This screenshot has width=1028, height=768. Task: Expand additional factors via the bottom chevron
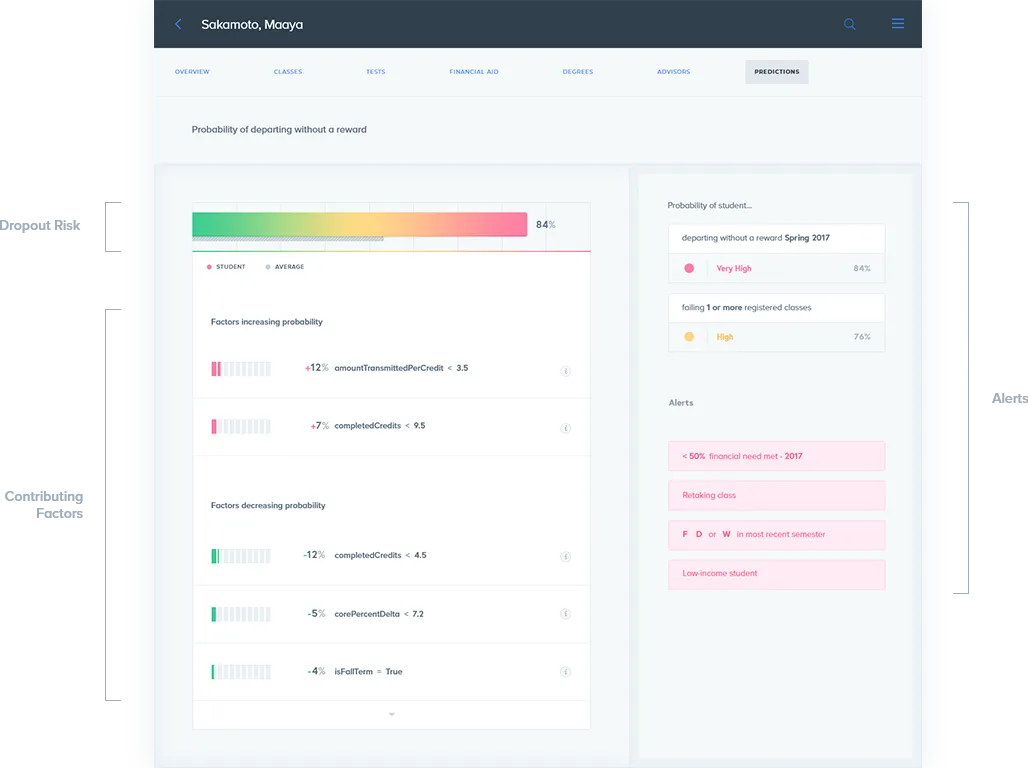click(x=391, y=714)
